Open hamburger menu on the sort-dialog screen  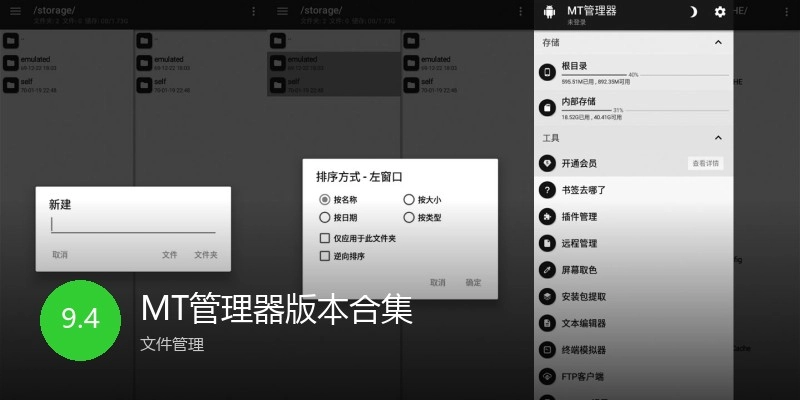[x=282, y=11]
